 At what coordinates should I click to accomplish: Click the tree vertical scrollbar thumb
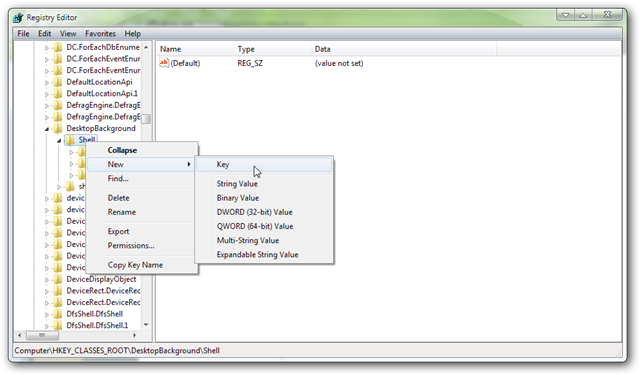146,118
